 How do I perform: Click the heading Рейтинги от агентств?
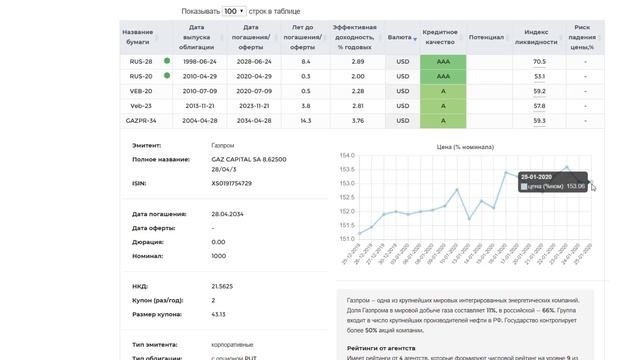(x=381, y=348)
